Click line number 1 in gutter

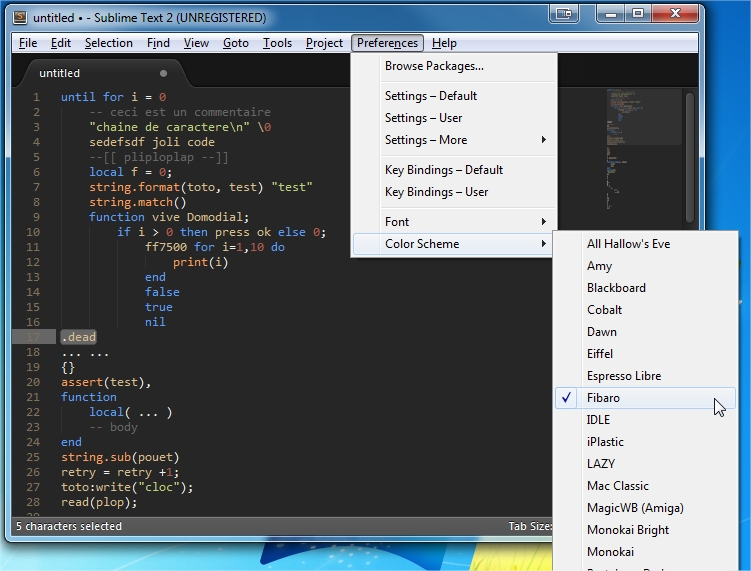point(36,97)
